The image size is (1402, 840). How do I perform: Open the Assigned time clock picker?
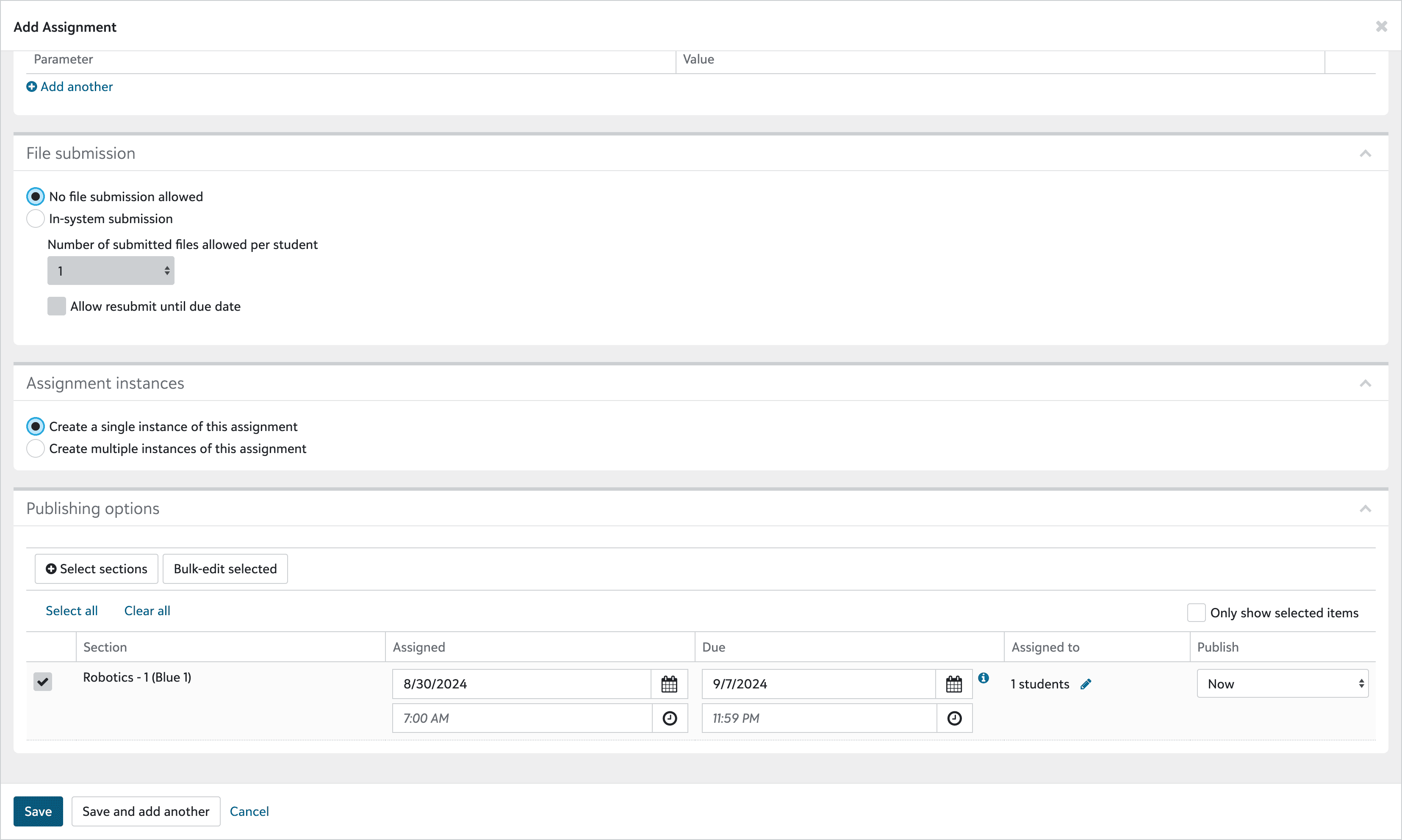[x=670, y=718]
